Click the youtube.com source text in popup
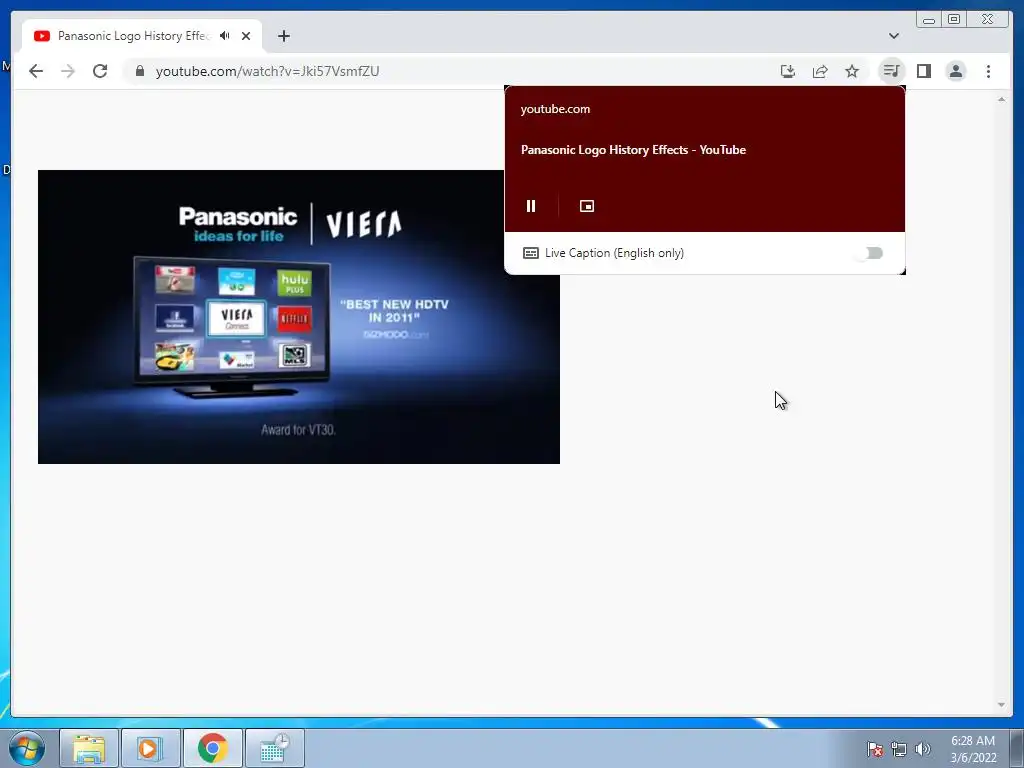The image size is (1024, 768). click(x=555, y=109)
